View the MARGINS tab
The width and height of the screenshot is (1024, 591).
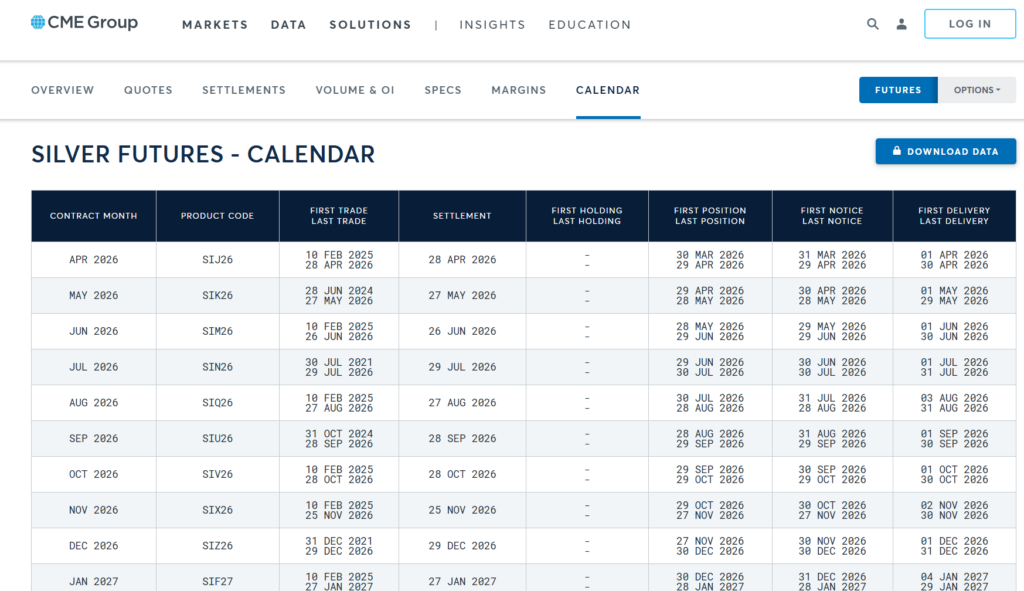pos(518,90)
